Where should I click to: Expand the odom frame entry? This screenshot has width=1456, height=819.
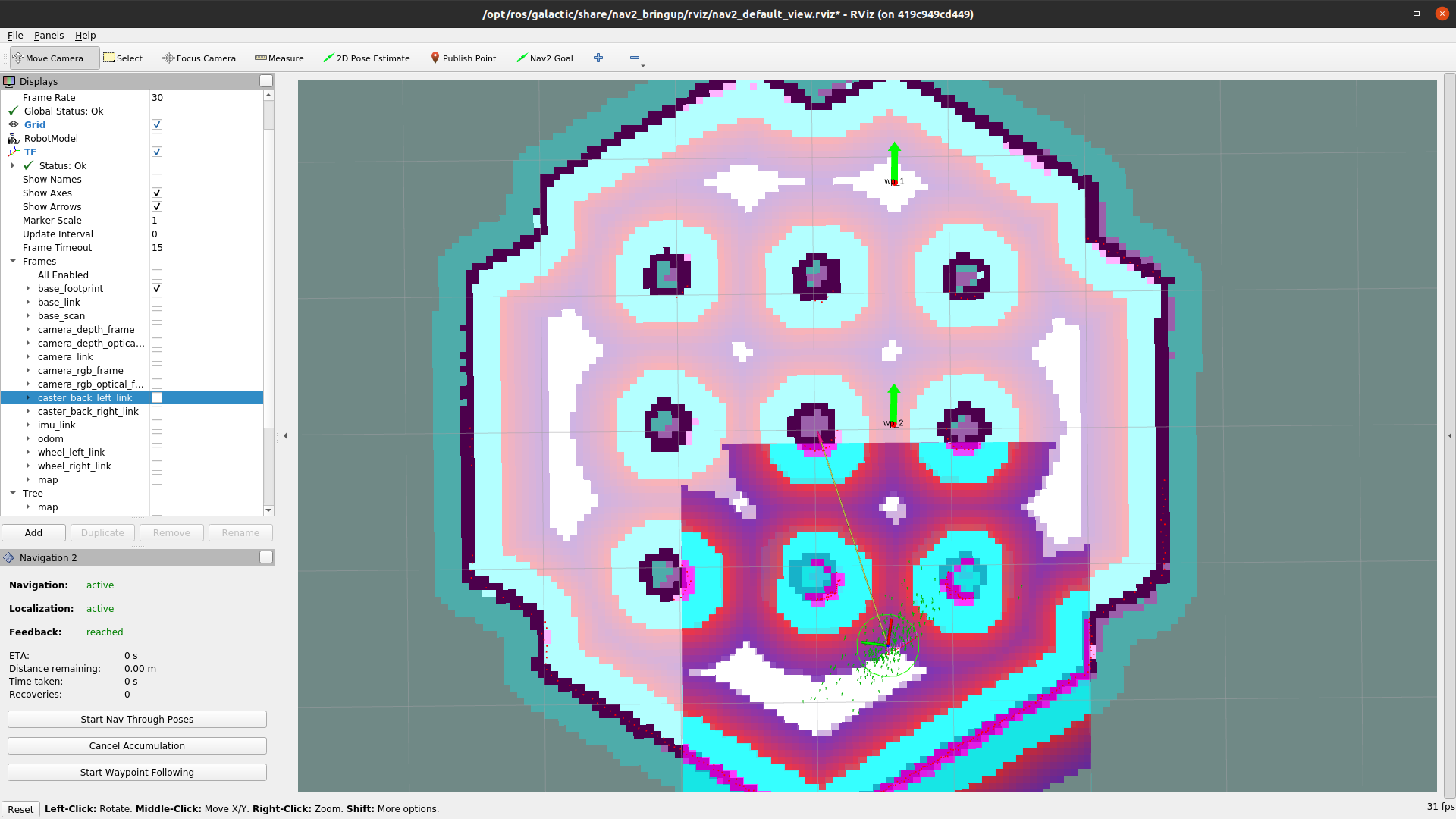pyautogui.click(x=28, y=438)
